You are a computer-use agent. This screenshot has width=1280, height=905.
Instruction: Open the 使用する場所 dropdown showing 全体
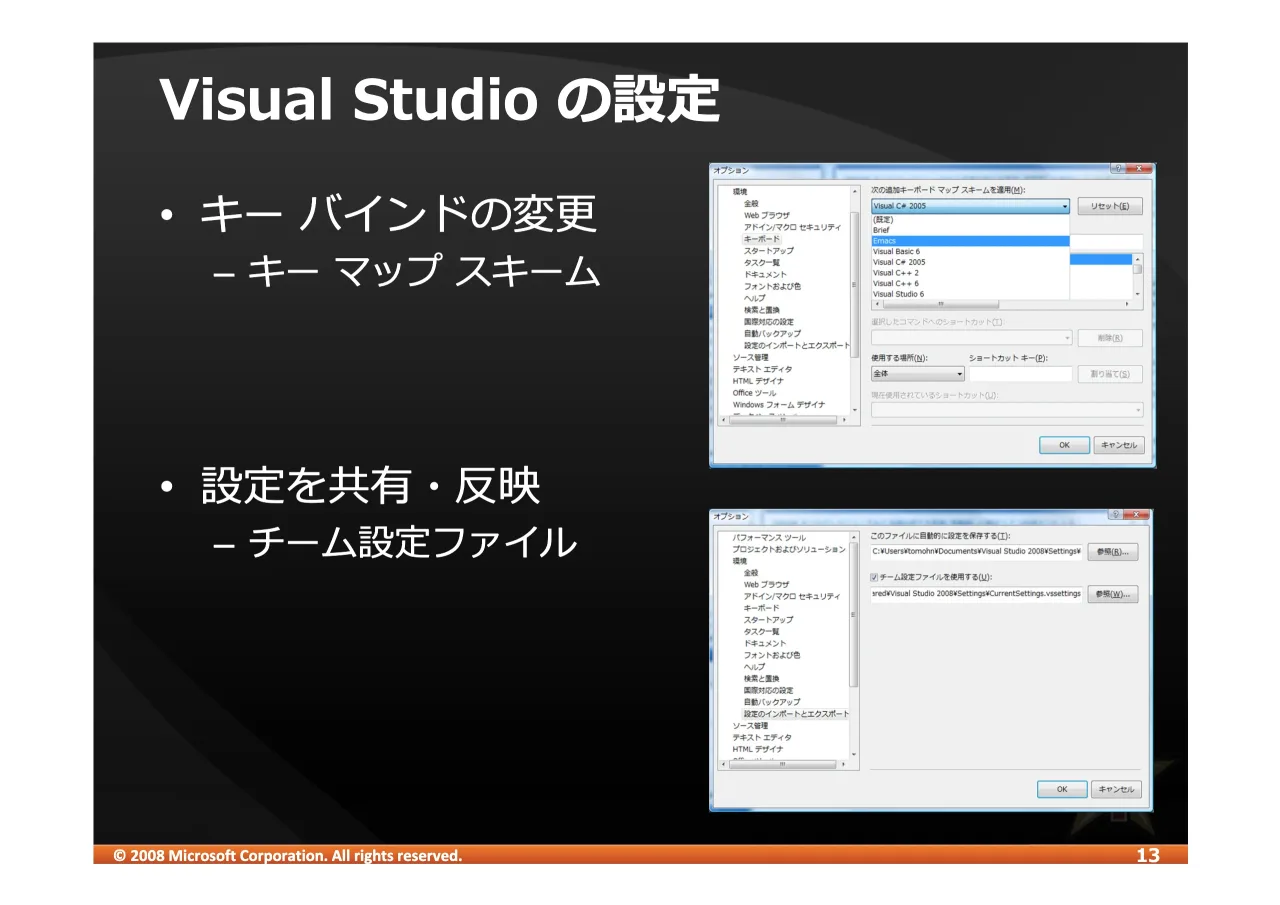click(918, 374)
